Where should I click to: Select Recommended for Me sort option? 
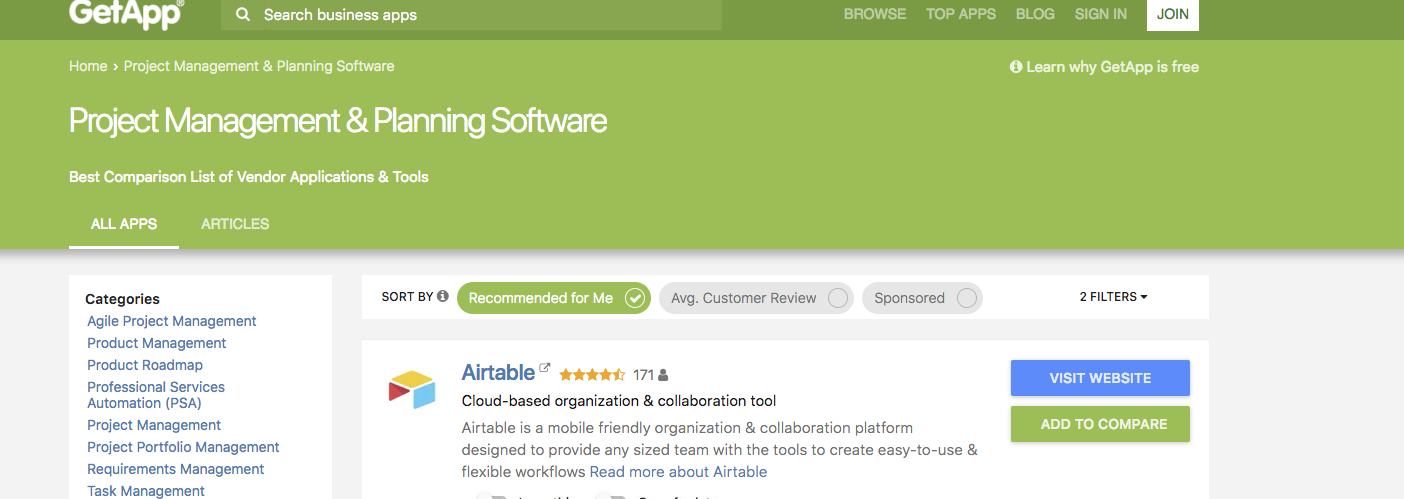(554, 298)
